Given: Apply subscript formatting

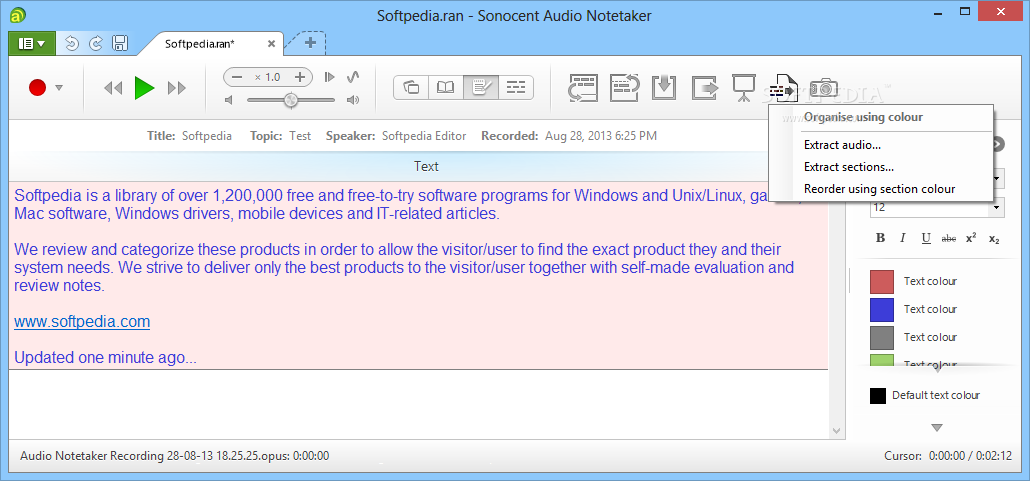Looking at the screenshot, I should tap(994, 239).
